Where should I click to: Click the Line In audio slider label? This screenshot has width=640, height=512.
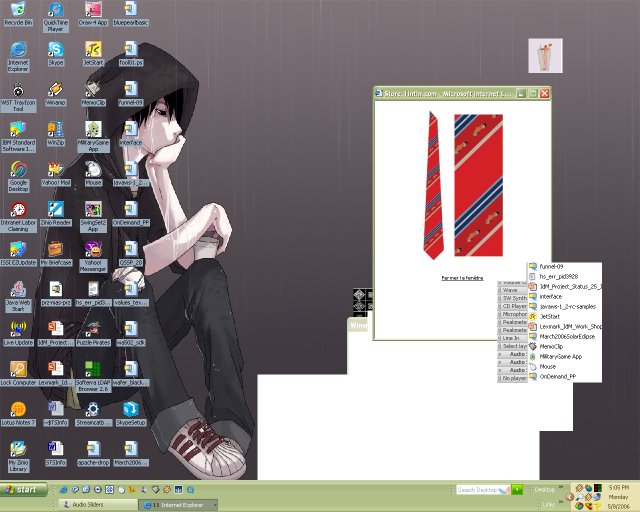[x=512, y=338]
